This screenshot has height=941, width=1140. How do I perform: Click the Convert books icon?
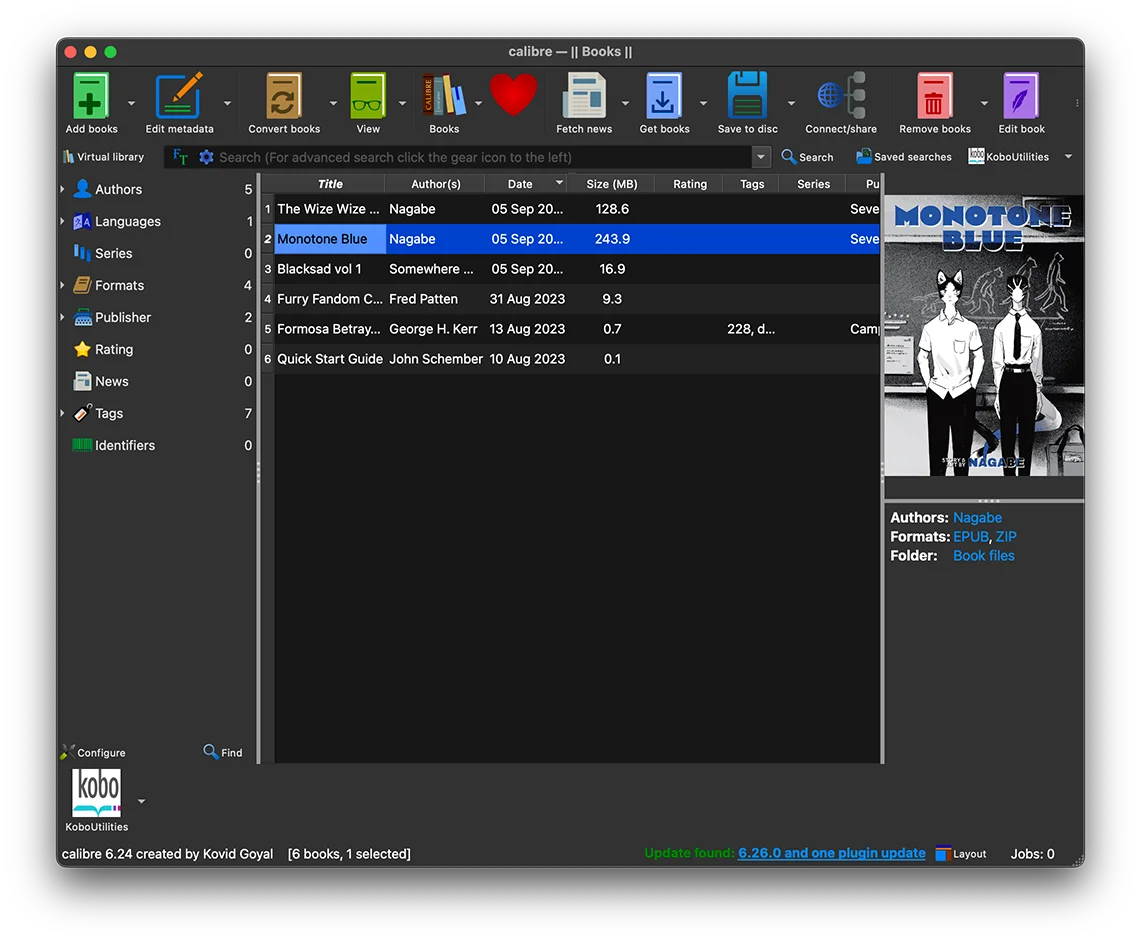[x=284, y=95]
